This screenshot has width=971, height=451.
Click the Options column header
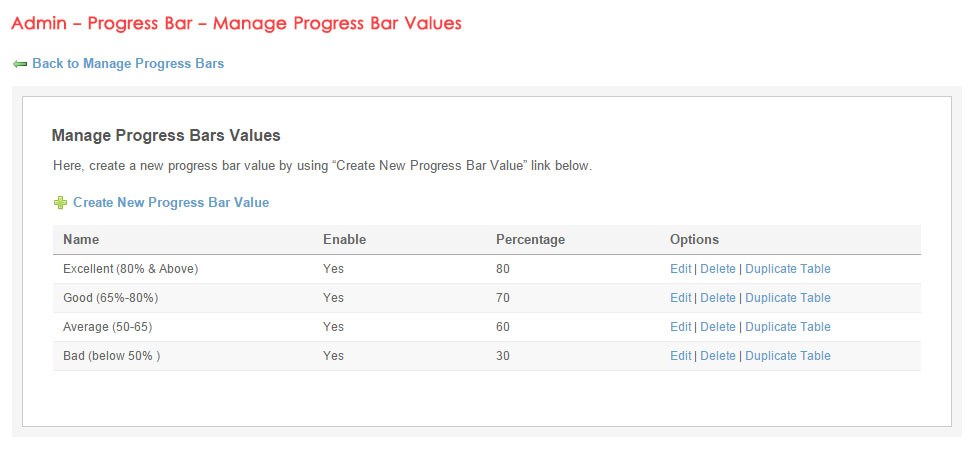[x=694, y=240]
